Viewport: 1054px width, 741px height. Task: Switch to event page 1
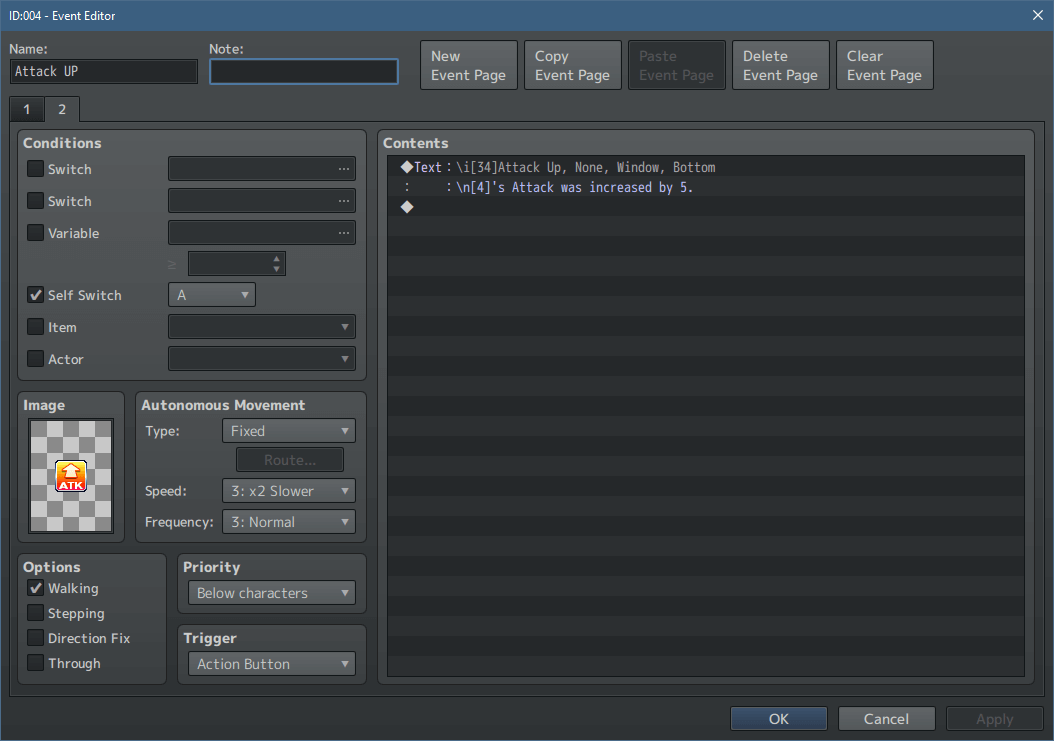coord(26,109)
